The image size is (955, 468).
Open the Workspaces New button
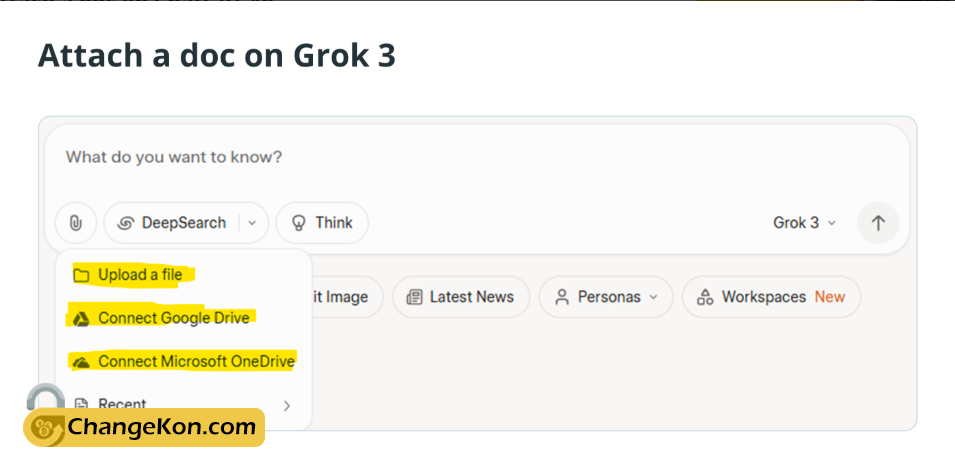[x=771, y=297]
